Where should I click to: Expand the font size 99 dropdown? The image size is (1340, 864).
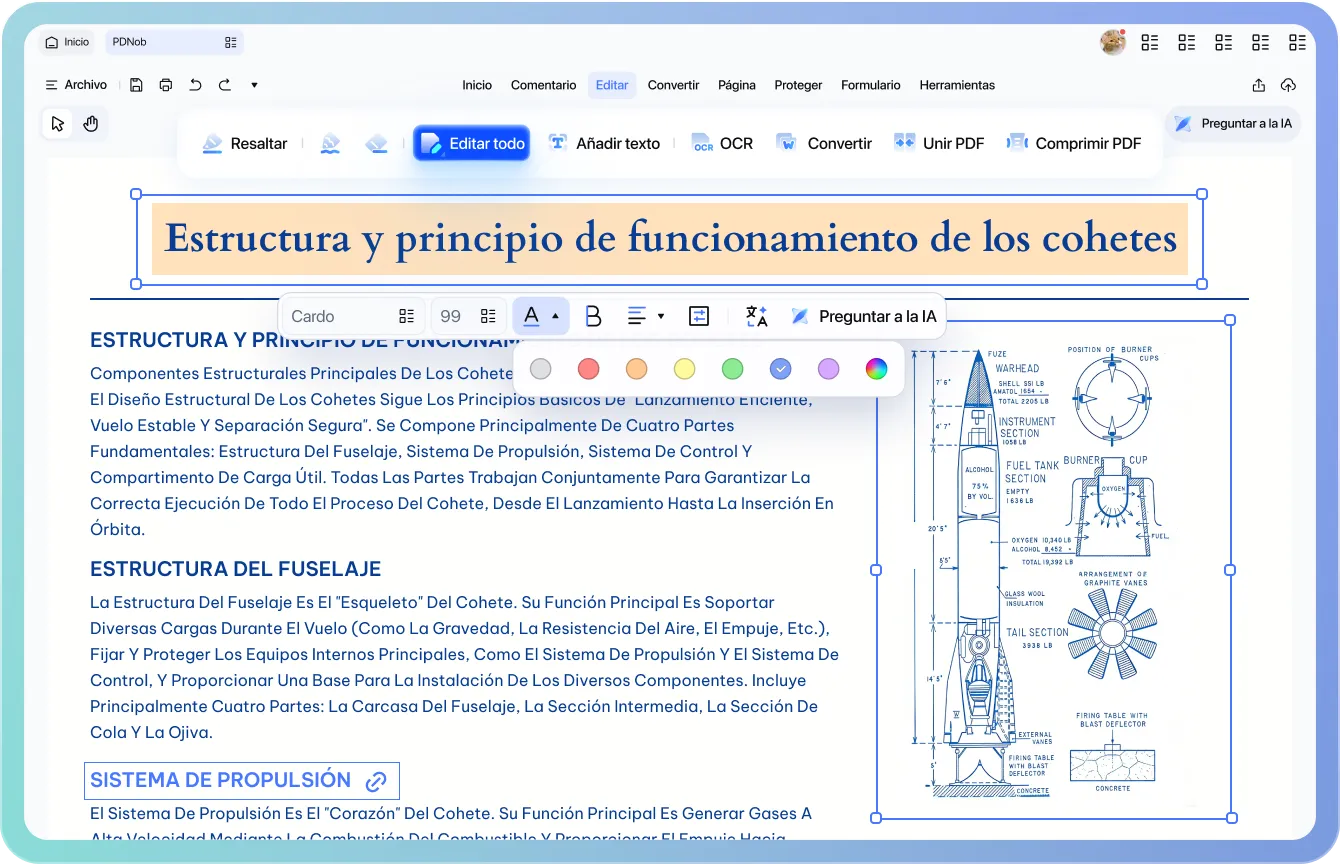(487, 316)
